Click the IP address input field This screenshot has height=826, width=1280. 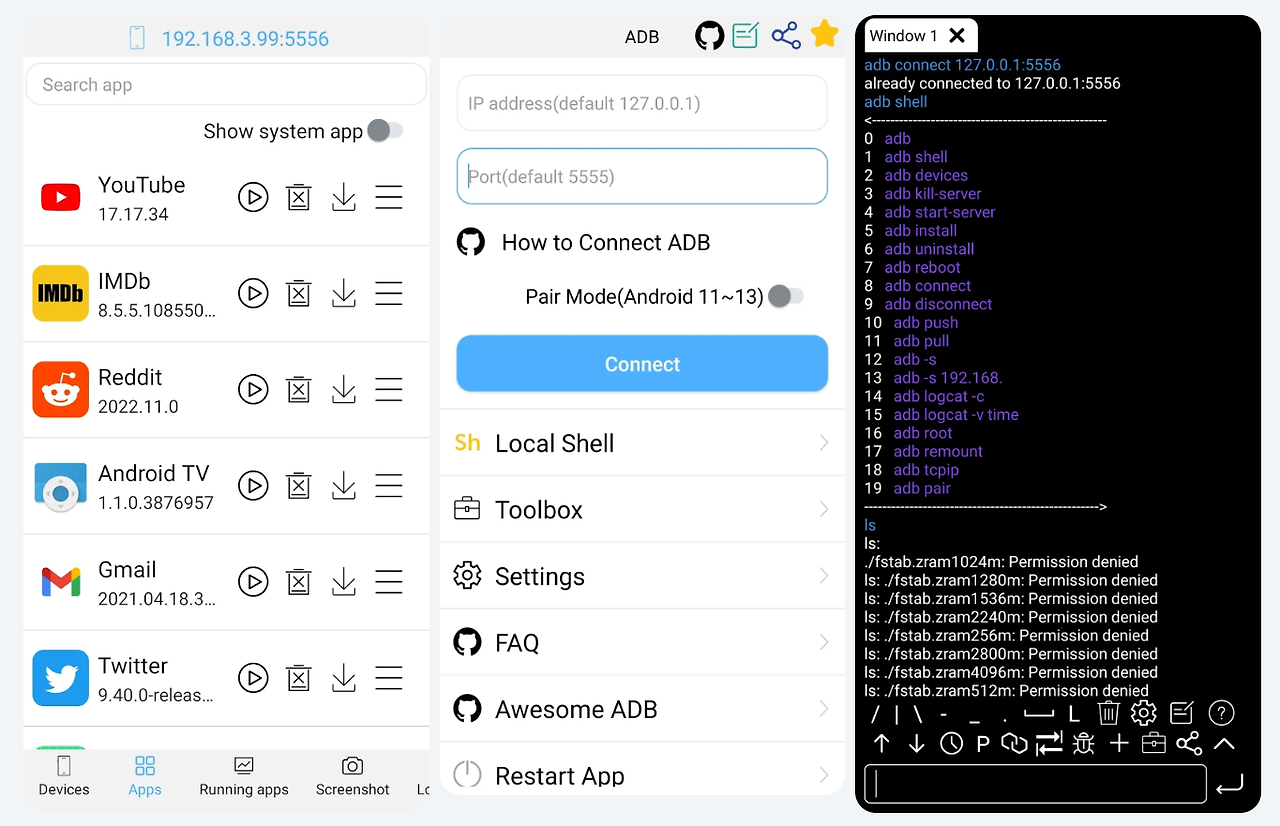tap(642, 103)
